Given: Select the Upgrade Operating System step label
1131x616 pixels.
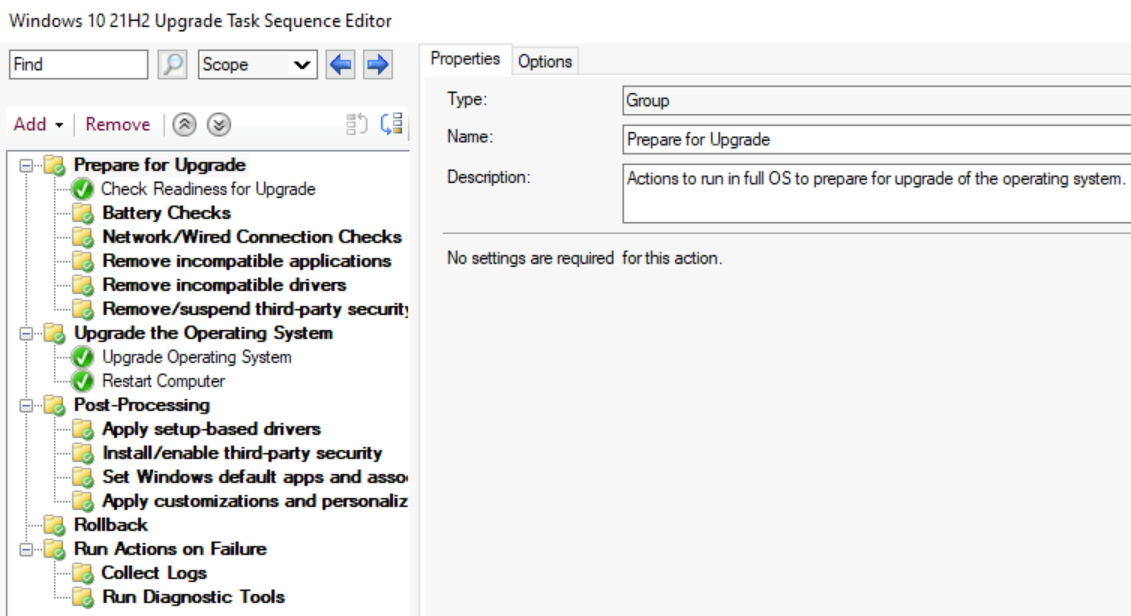Looking at the screenshot, I should (x=197, y=357).
